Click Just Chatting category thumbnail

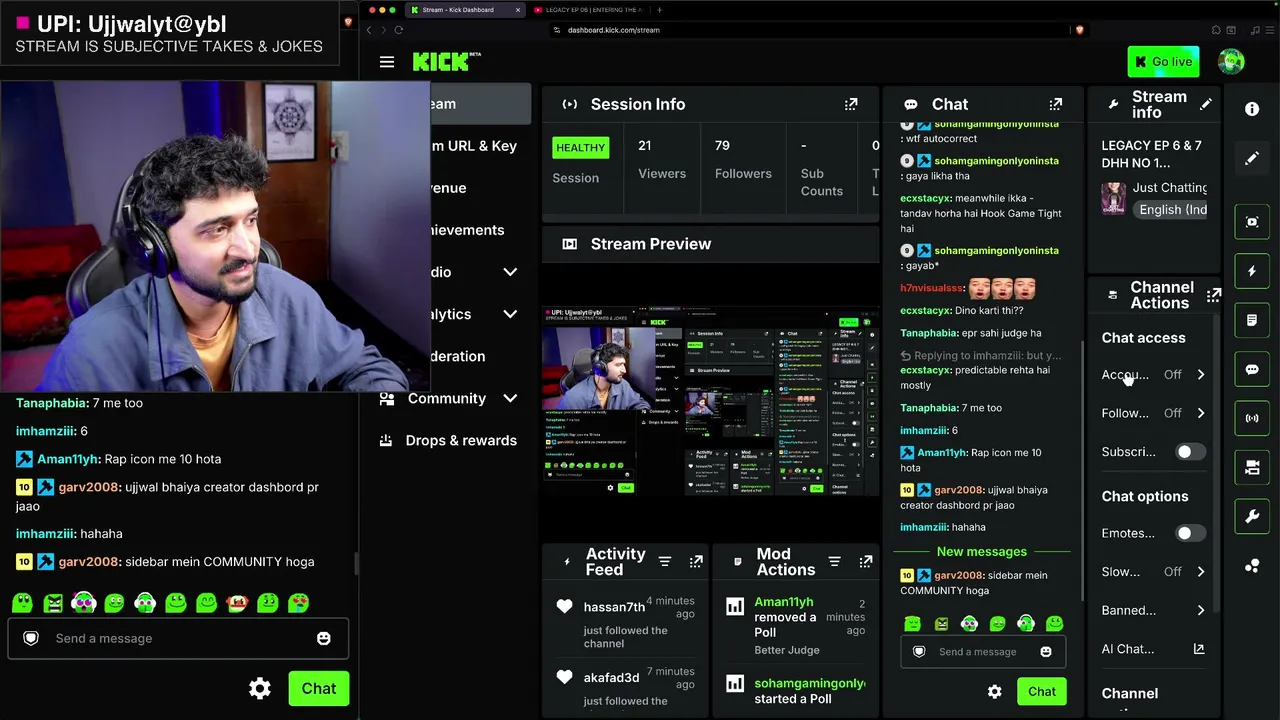1113,198
